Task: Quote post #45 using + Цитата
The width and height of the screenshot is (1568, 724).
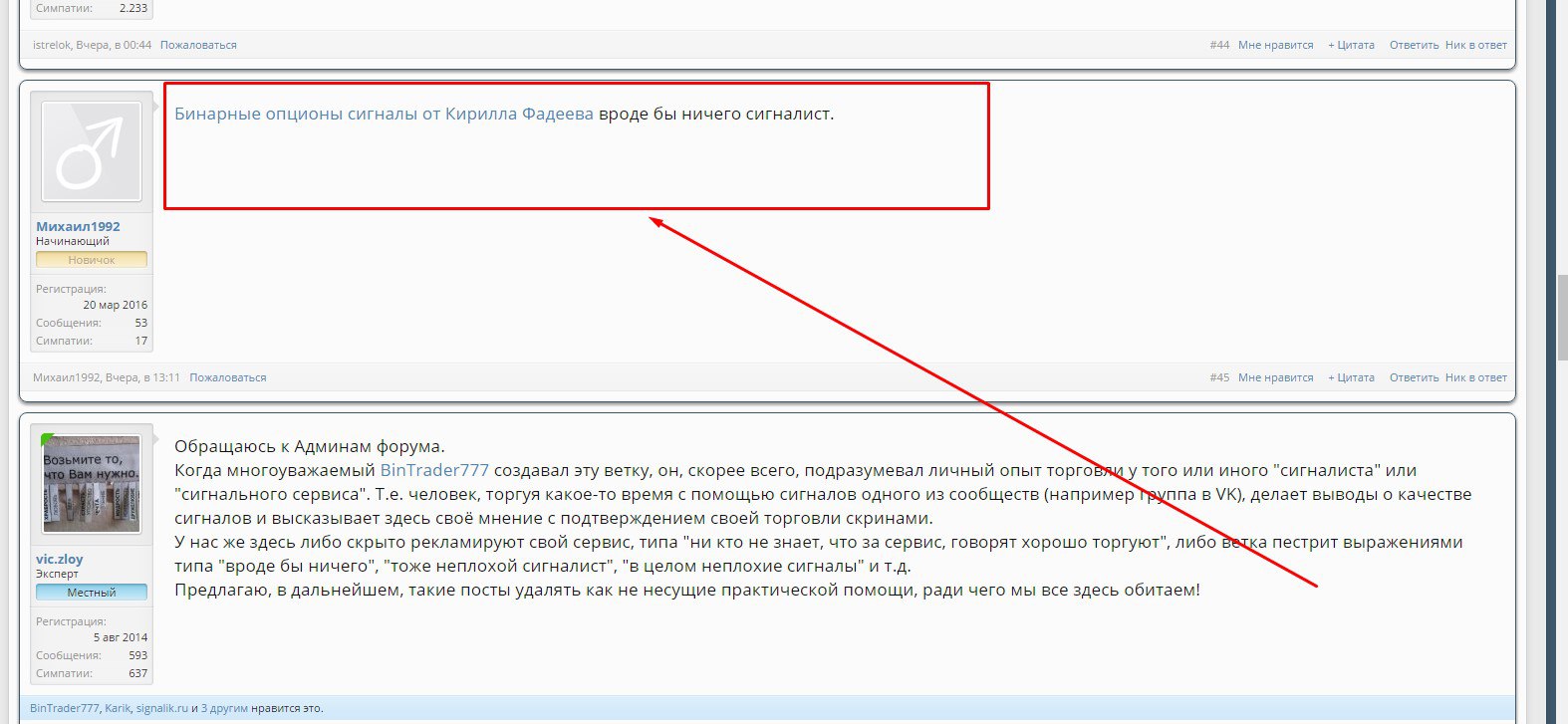Action: point(1351,377)
